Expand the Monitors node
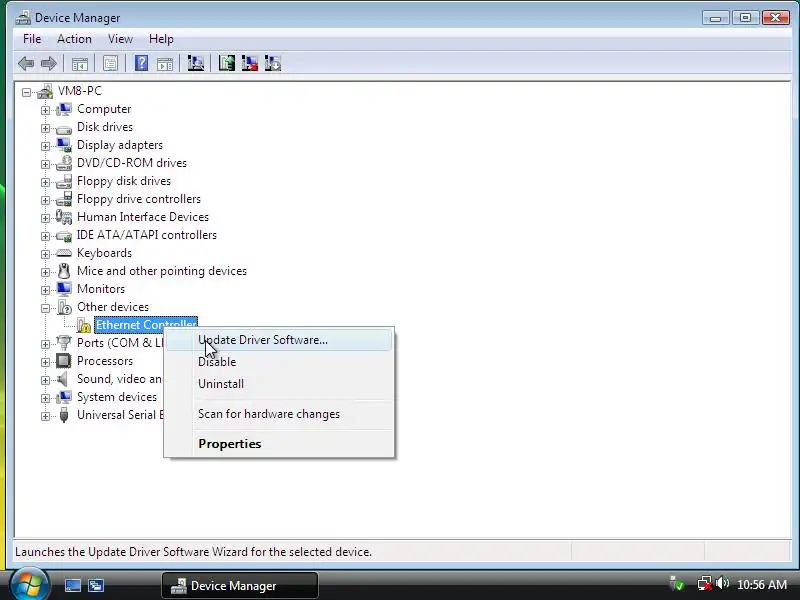 click(x=45, y=290)
